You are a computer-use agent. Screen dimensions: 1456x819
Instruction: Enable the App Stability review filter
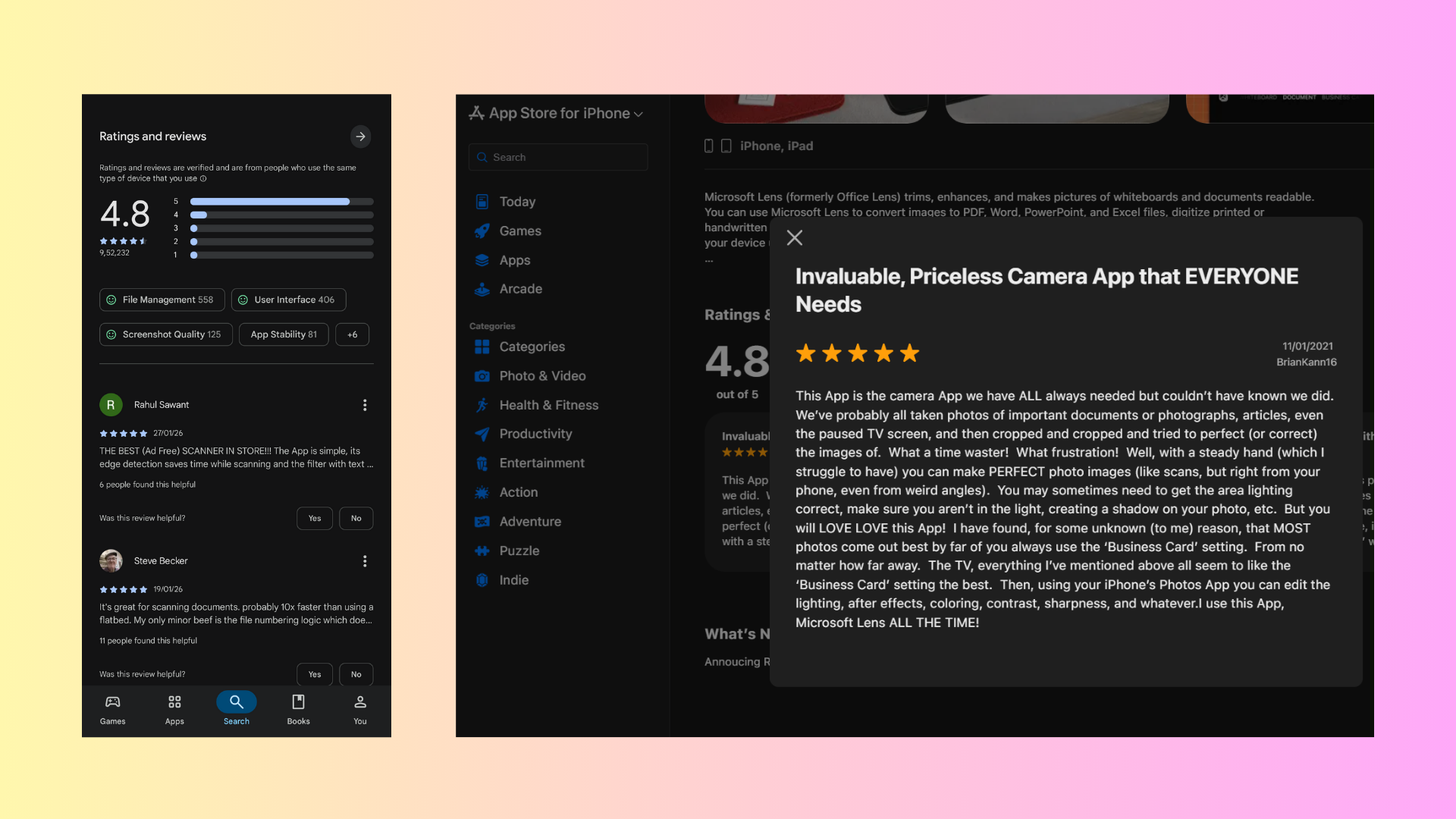[283, 334]
